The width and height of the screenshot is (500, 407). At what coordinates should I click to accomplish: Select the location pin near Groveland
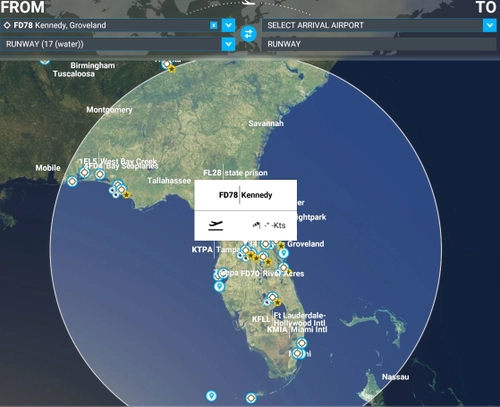pos(284,253)
